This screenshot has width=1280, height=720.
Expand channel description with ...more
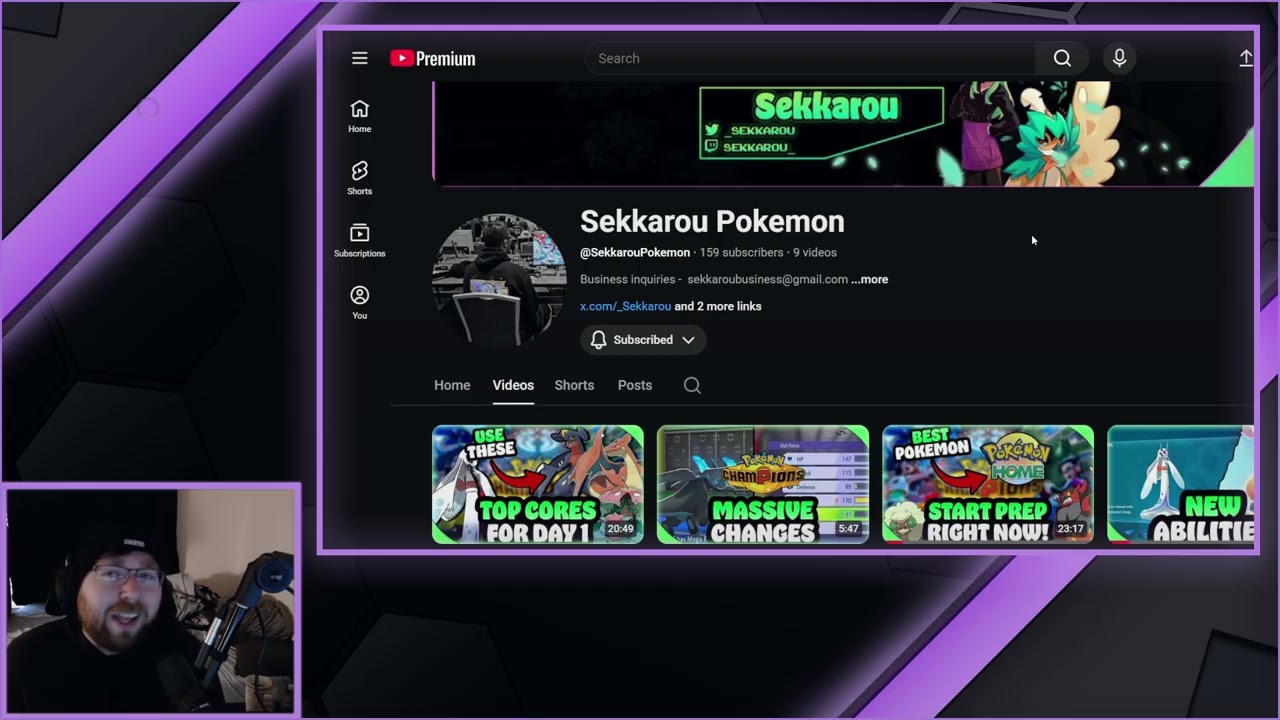pos(869,279)
